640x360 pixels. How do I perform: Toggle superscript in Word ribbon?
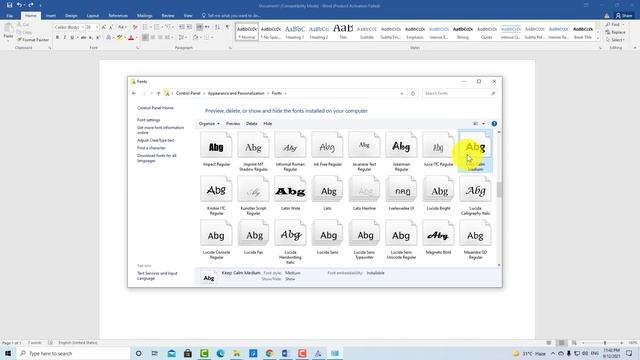98,38
